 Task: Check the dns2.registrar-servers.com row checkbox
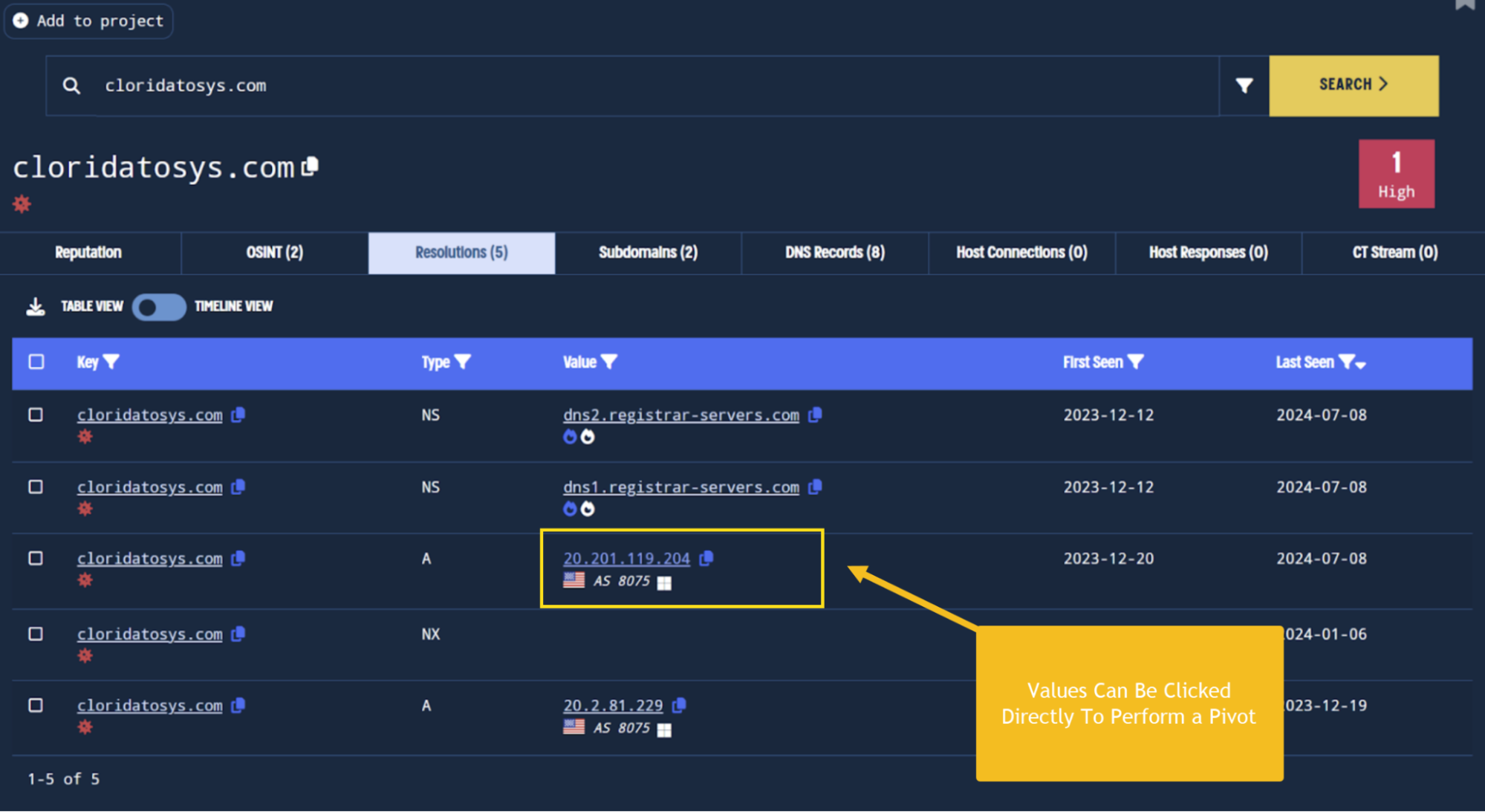coord(36,415)
